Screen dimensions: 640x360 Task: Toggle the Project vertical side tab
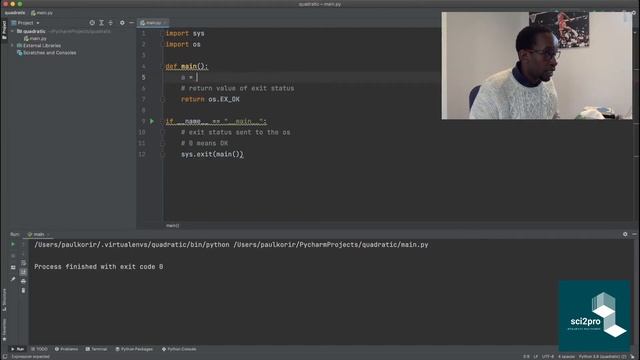tap(4, 30)
